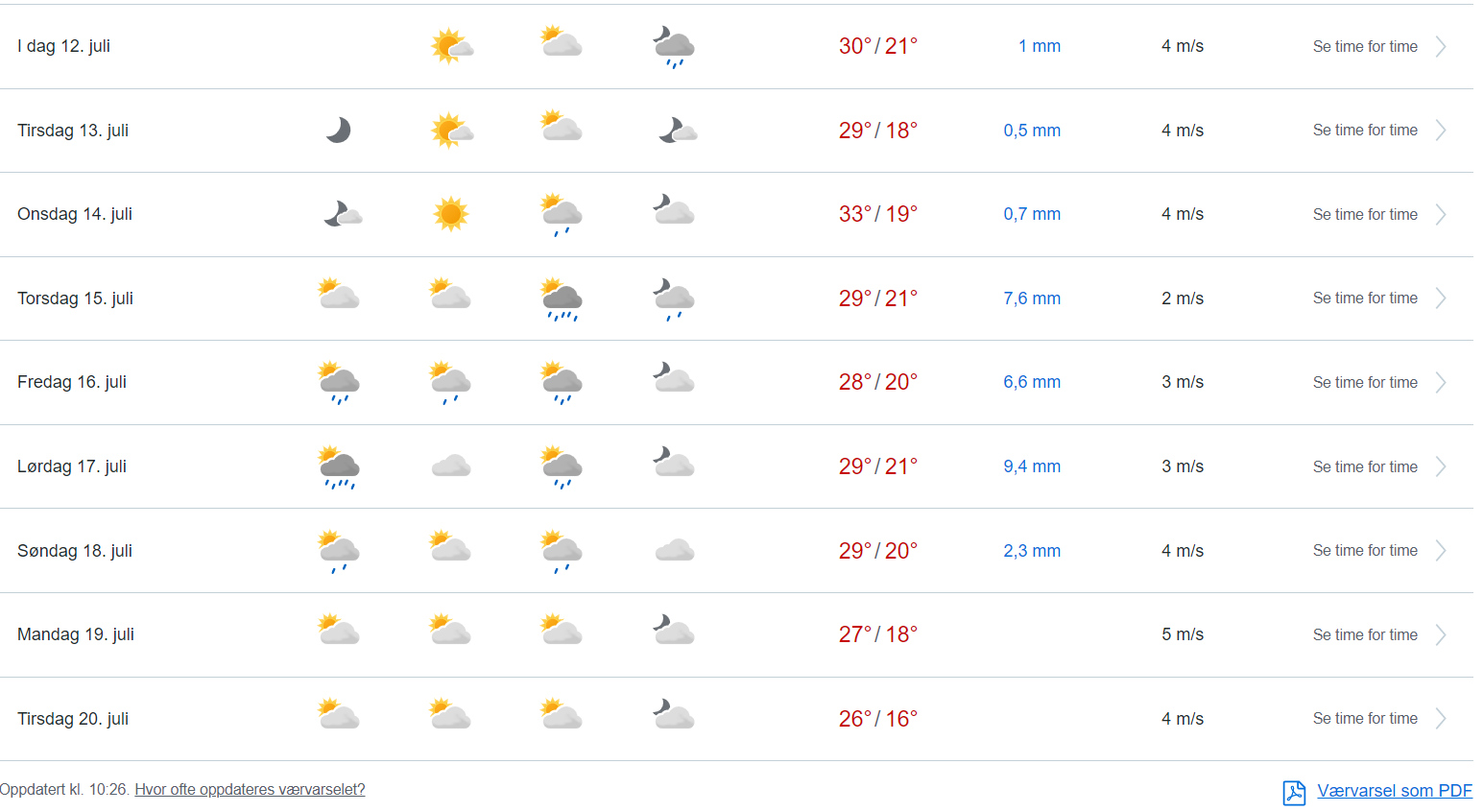Image resolution: width=1483 pixels, height=812 pixels.
Task: Click the plain cloud icon on Søndag 18. juli
Action: (x=674, y=551)
